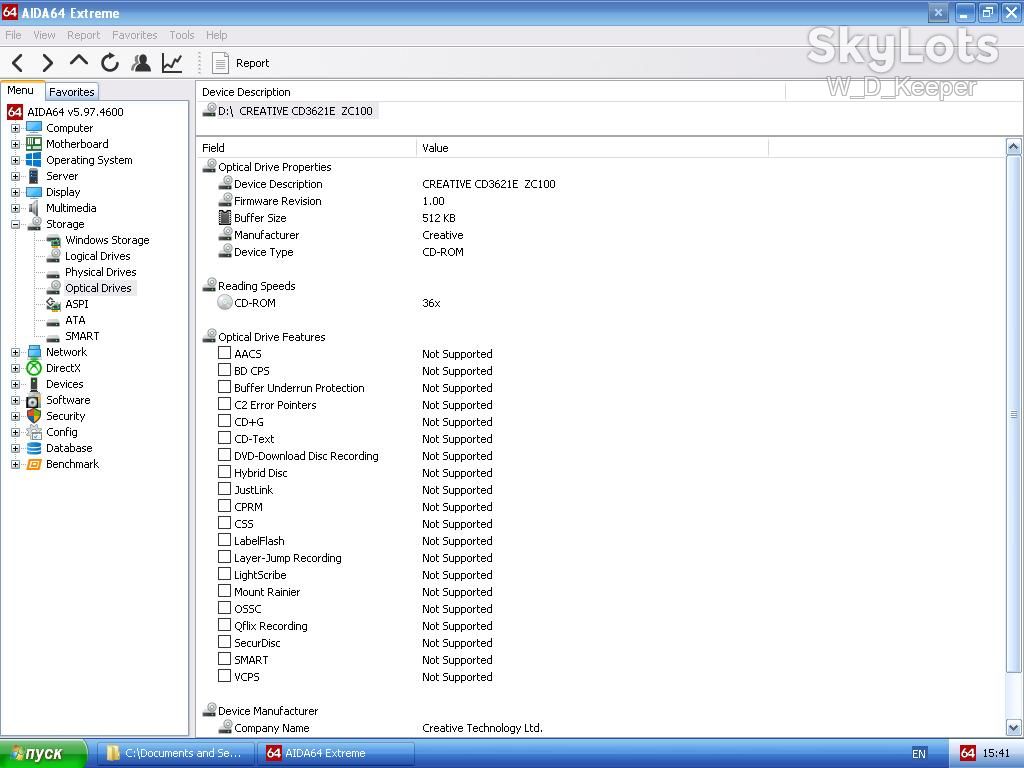Image resolution: width=1024 pixels, height=768 pixels.
Task: Click the Computer icon in the tree
Action: pos(34,128)
